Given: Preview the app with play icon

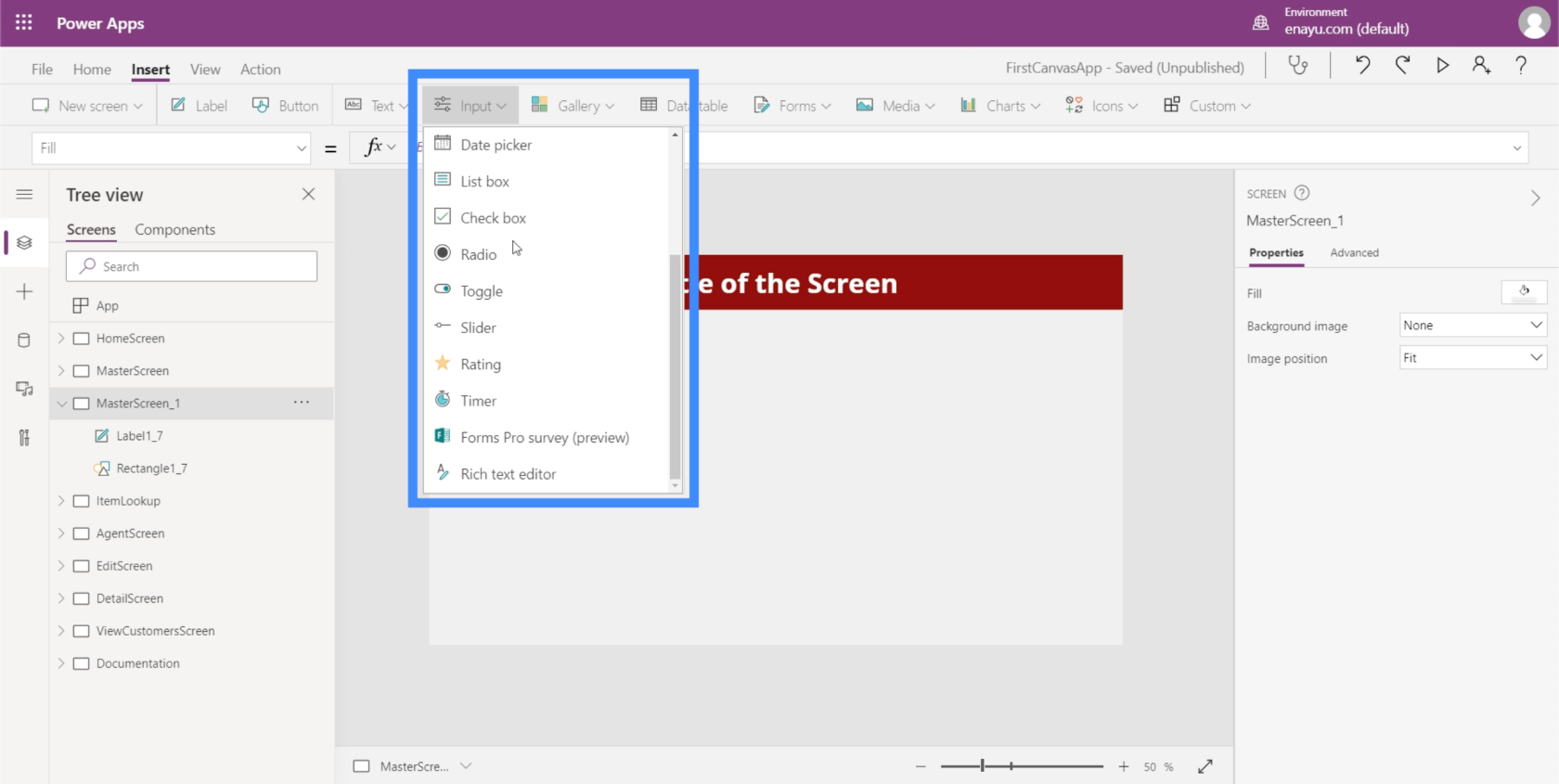Looking at the screenshot, I should click(x=1442, y=65).
